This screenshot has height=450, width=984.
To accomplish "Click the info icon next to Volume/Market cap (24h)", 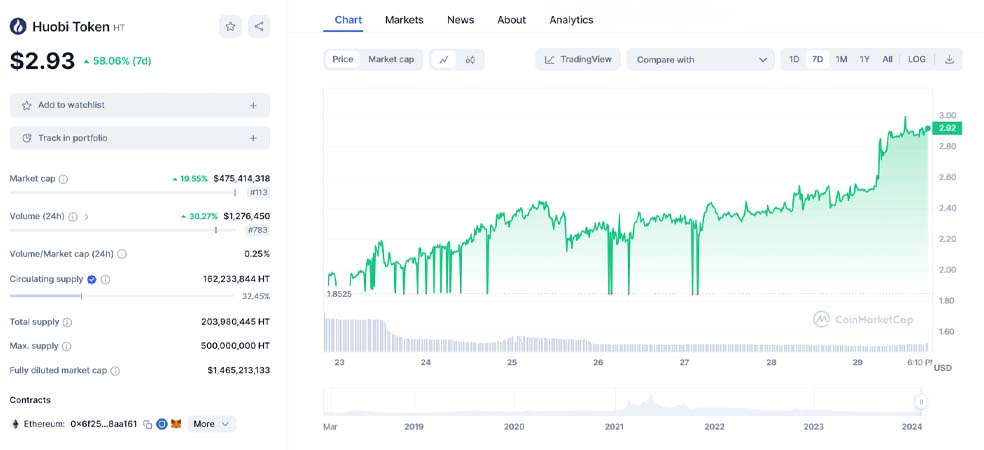I will point(122,254).
